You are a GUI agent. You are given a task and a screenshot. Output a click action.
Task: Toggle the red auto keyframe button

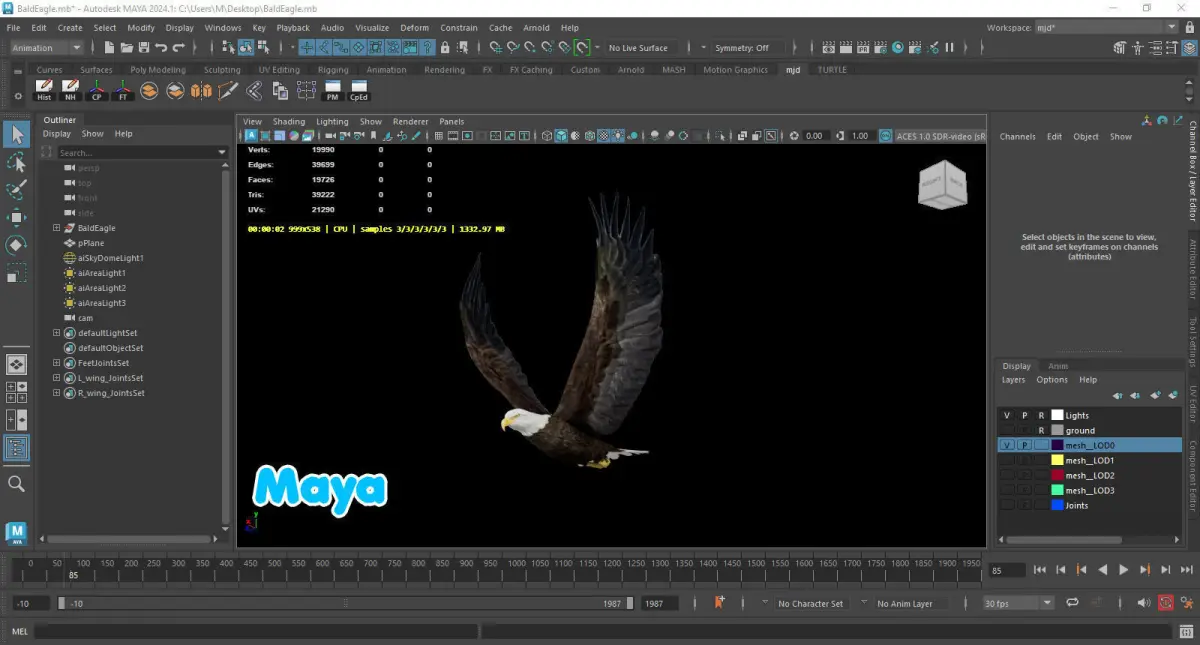1166,603
